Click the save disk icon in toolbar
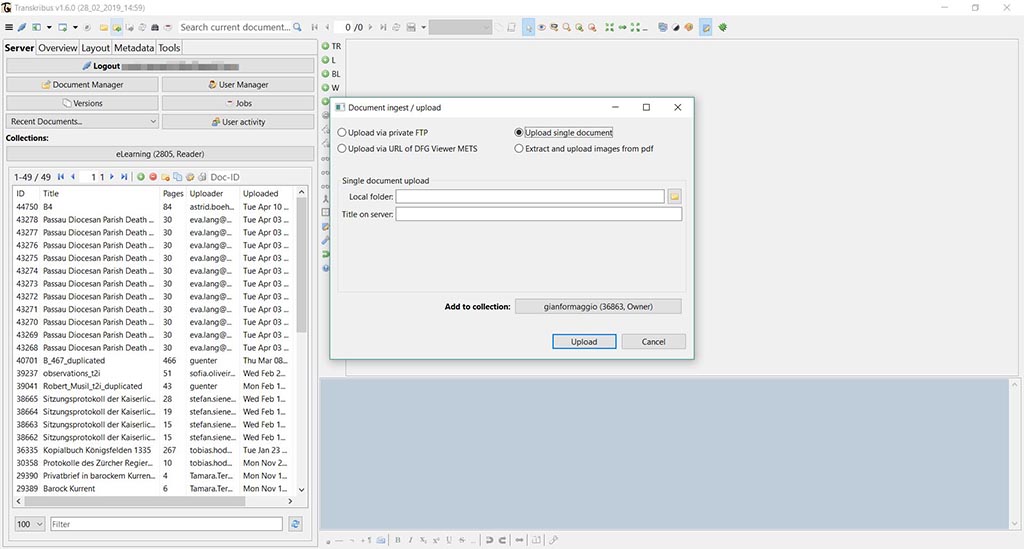The width and height of the screenshot is (1024, 549). pos(411,27)
